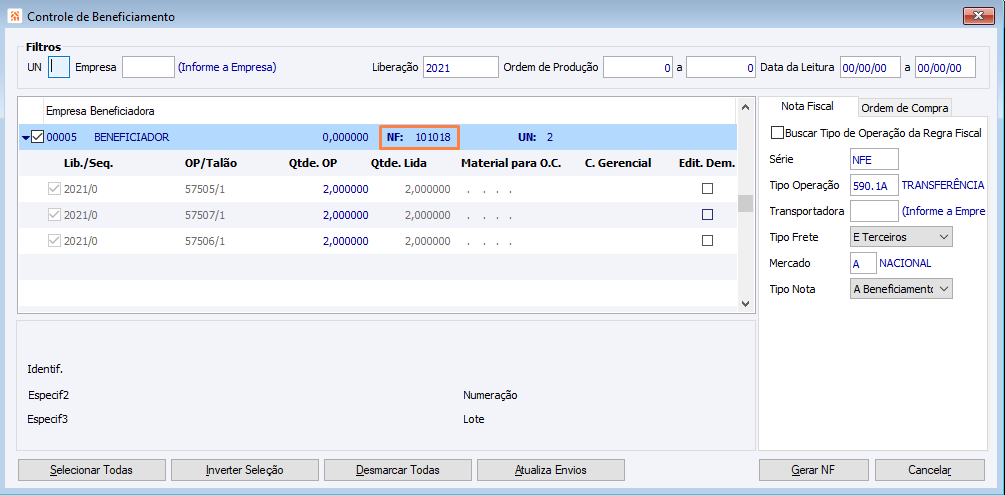This screenshot has height=495, width=1005.
Task: Click the Selecionar Todas button
Action: coord(92,470)
